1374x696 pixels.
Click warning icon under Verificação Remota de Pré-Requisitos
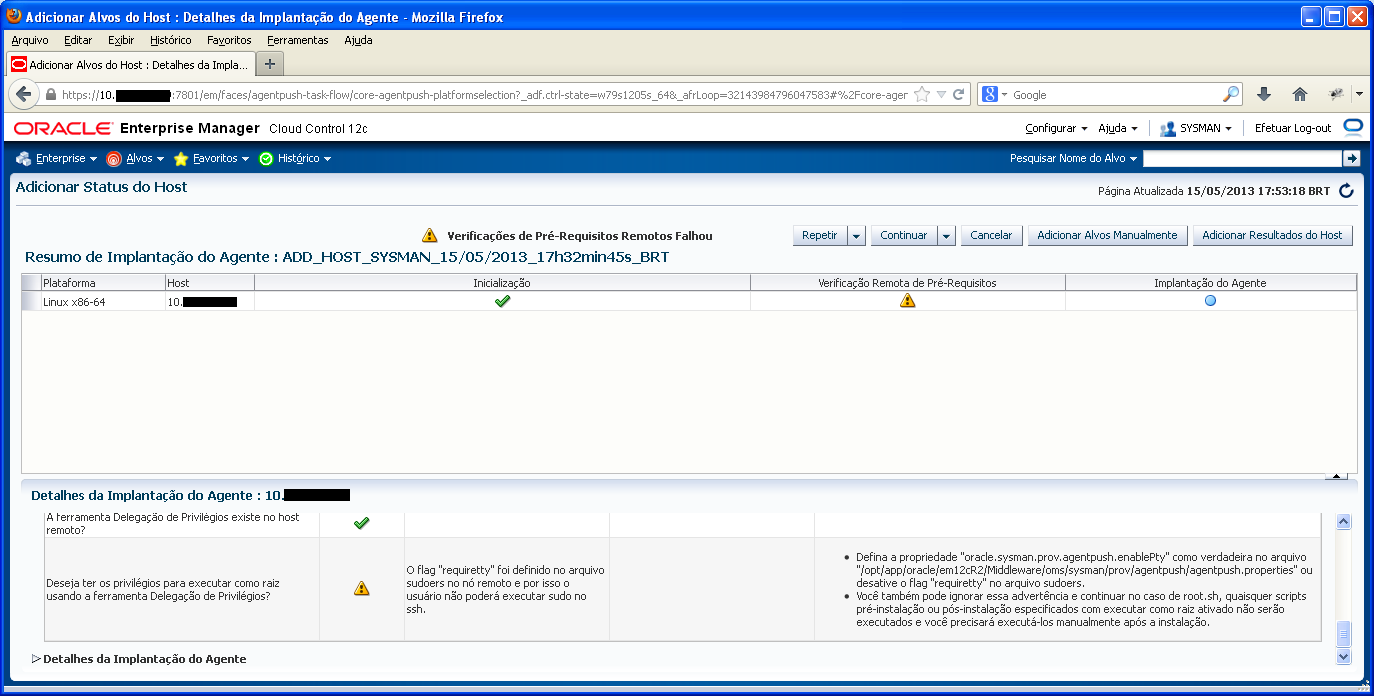(907, 300)
